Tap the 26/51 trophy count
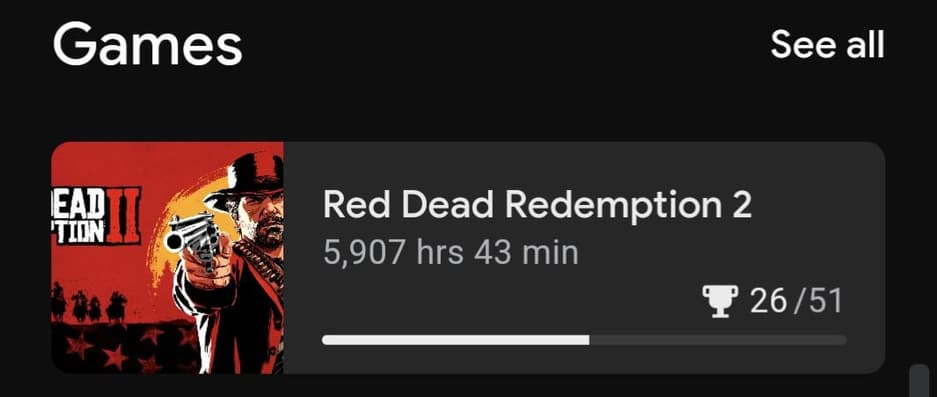The width and height of the screenshot is (937, 397). [796, 301]
